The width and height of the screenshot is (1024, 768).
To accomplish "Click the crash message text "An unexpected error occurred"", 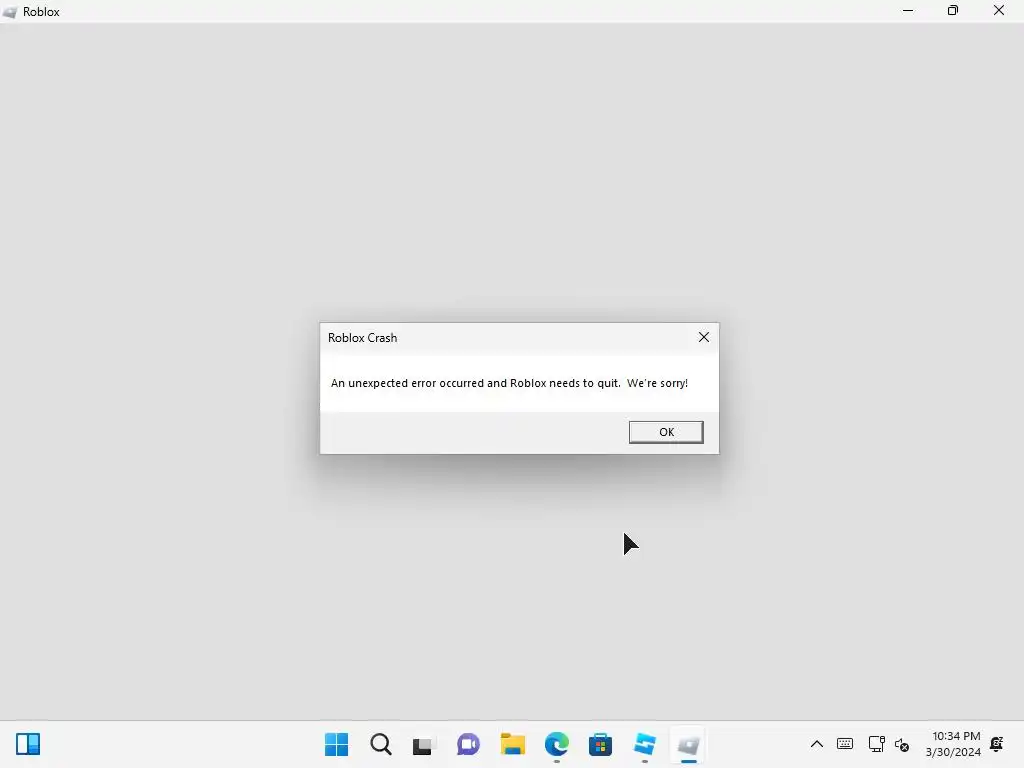I will (x=407, y=383).
